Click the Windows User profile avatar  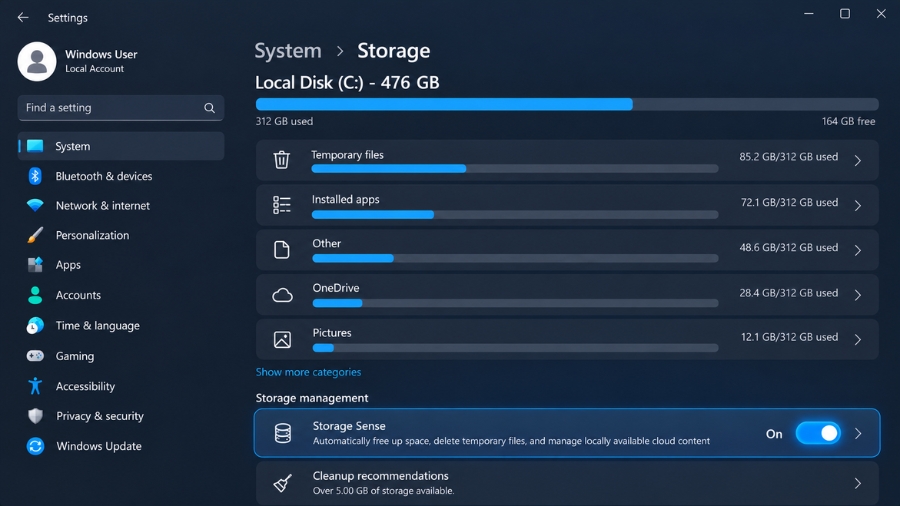[37, 61]
